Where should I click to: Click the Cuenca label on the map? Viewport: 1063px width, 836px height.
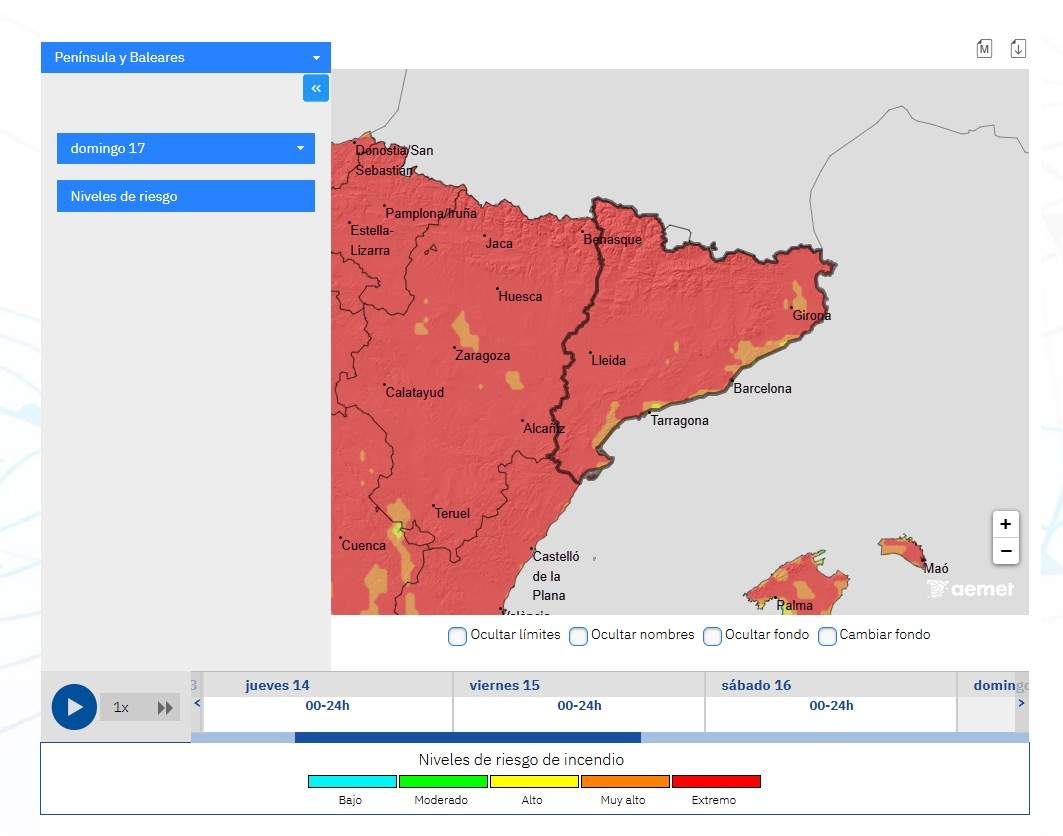tap(363, 545)
